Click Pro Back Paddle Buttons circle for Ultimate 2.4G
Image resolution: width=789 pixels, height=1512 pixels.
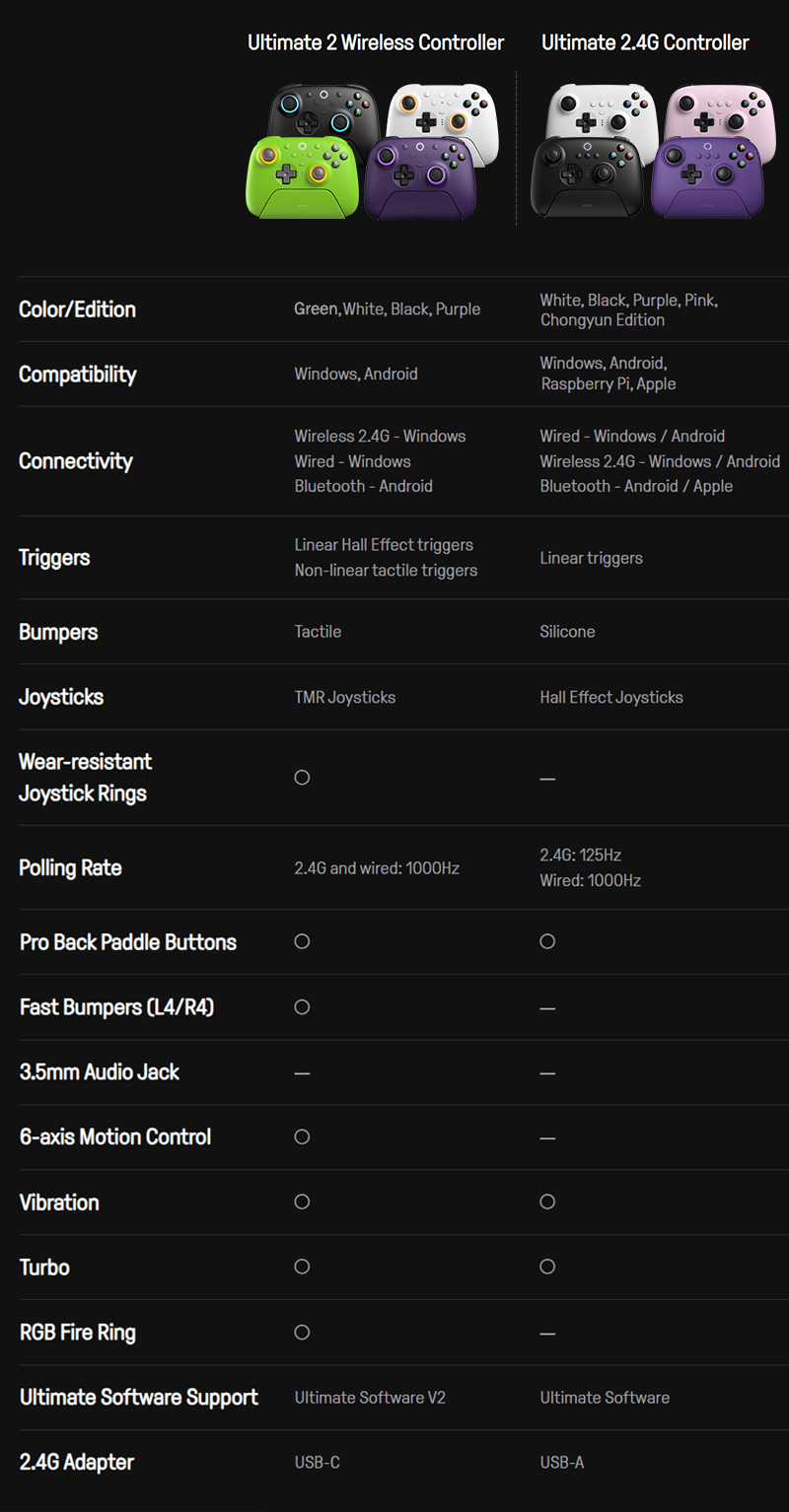(547, 941)
